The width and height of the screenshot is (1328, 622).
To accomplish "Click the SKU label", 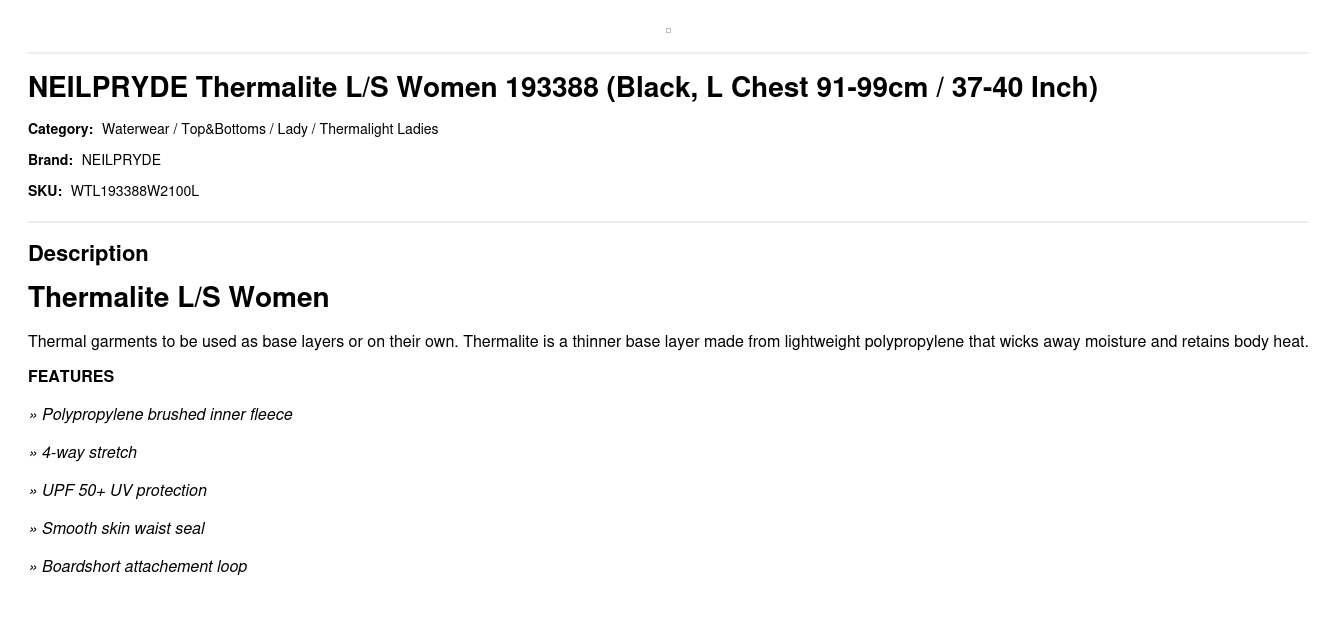I will click(45, 191).
